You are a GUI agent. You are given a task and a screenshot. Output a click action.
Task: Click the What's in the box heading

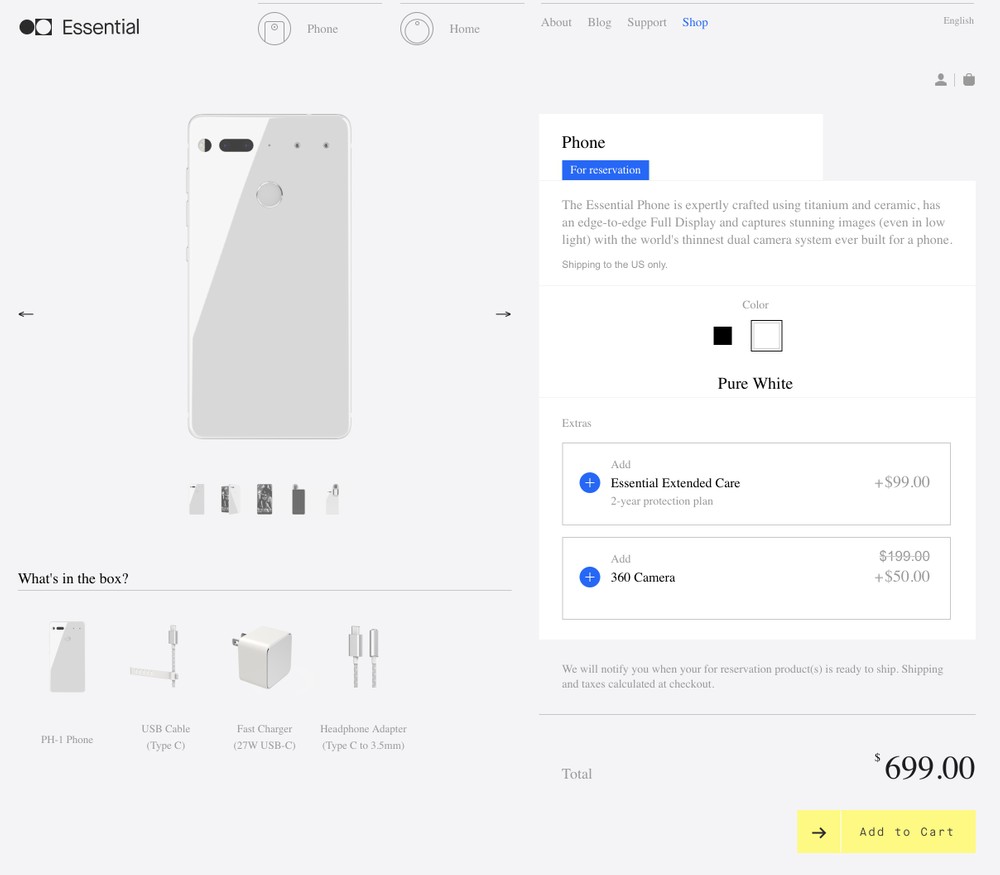(73, 578)
